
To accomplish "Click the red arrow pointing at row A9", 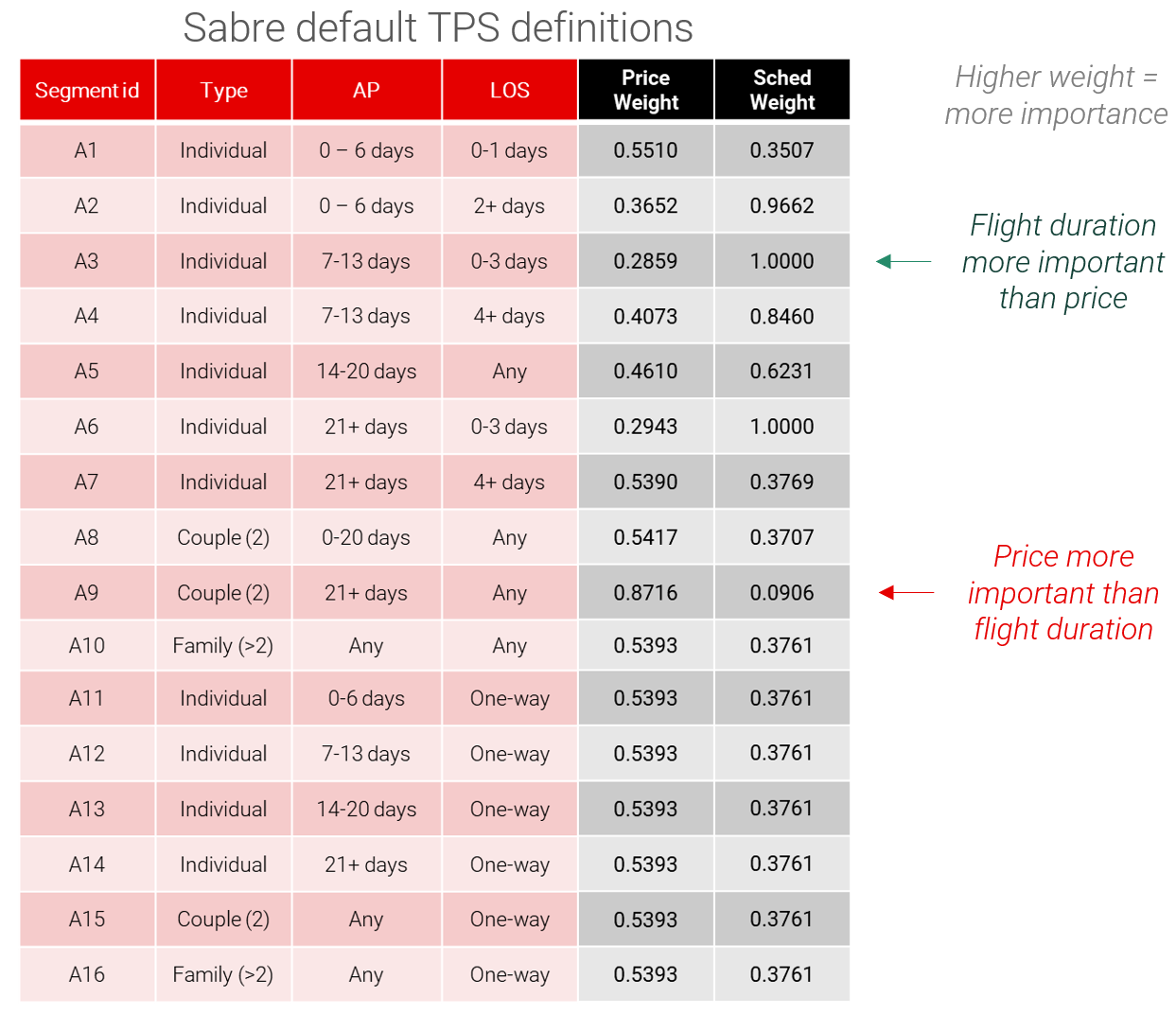I will (x=905, y=592).
